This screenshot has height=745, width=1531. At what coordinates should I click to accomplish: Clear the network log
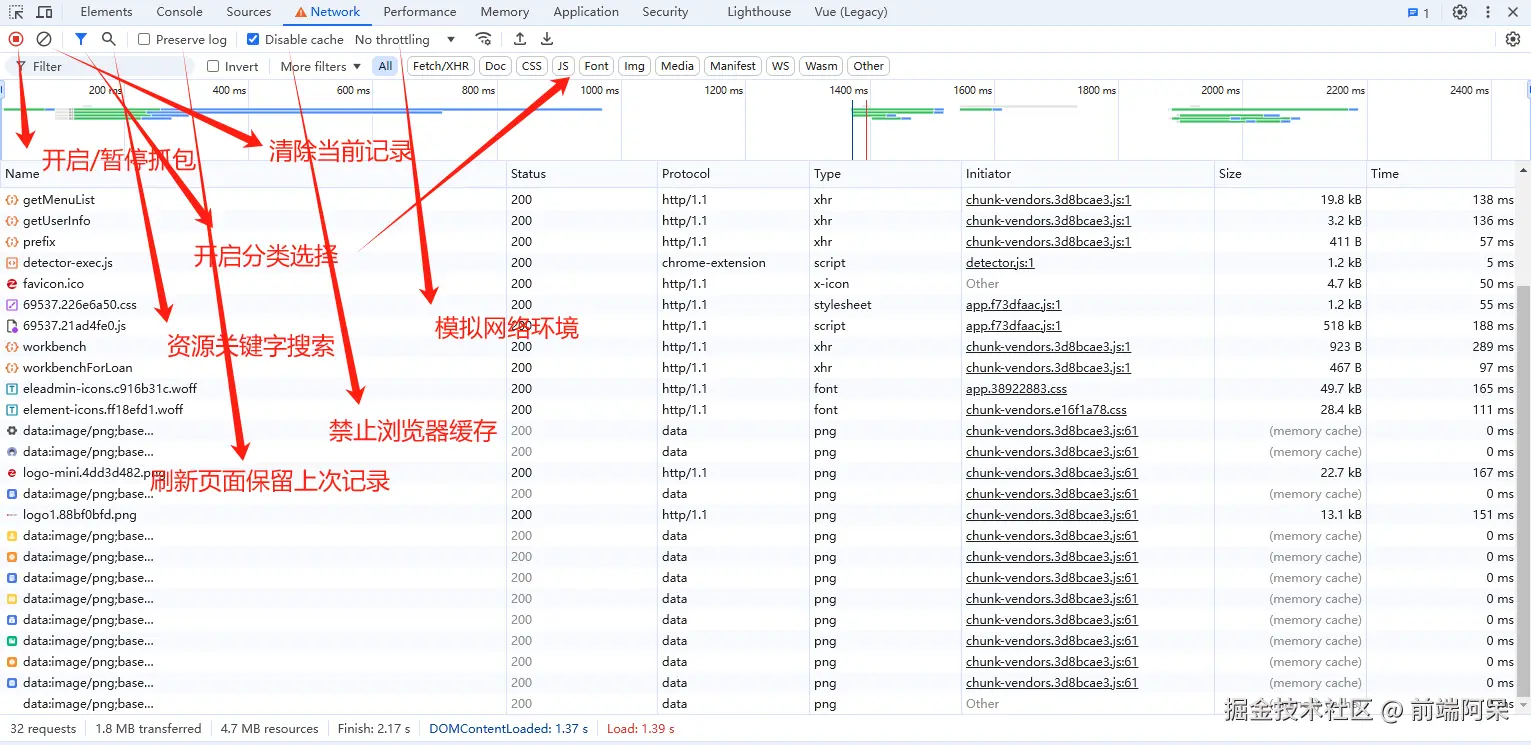pos(44,39)
